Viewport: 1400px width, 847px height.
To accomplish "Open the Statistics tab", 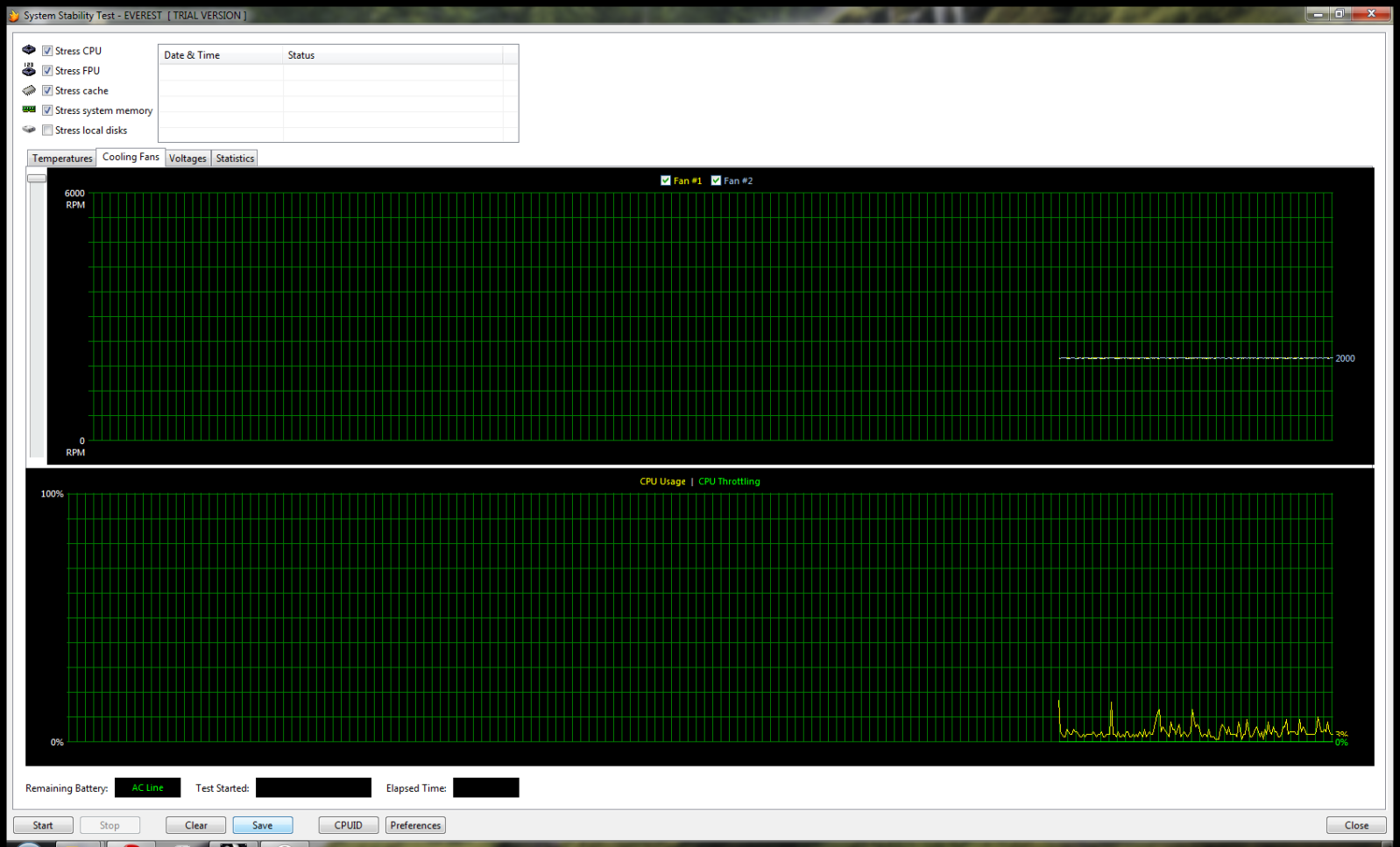I will [235, 159].
